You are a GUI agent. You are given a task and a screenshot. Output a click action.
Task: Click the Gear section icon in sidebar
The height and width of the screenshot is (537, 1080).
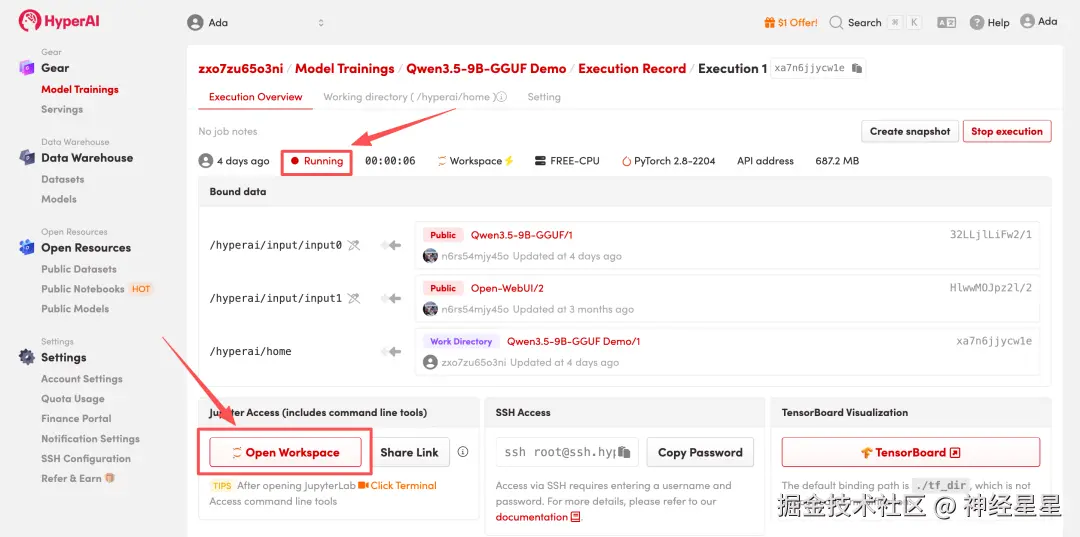26,67
